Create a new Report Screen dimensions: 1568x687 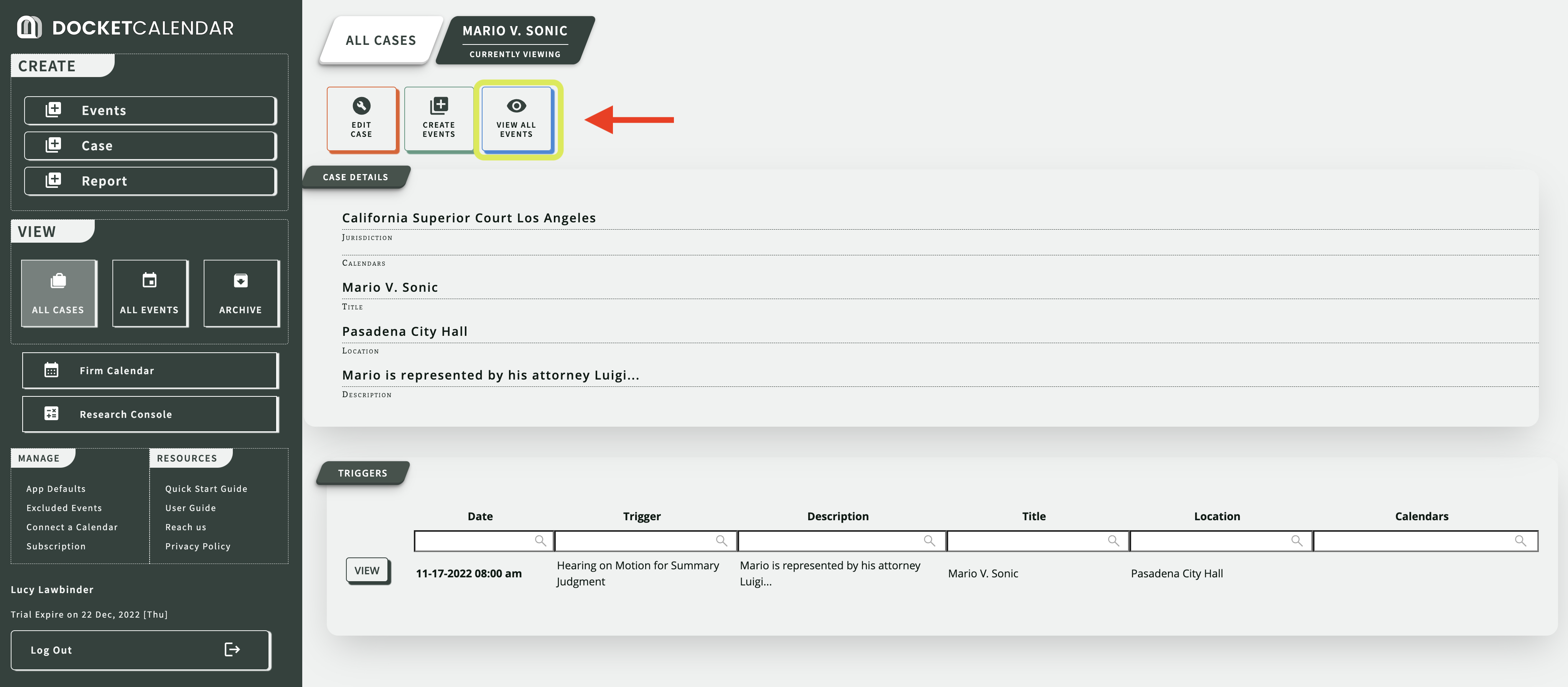150,181
